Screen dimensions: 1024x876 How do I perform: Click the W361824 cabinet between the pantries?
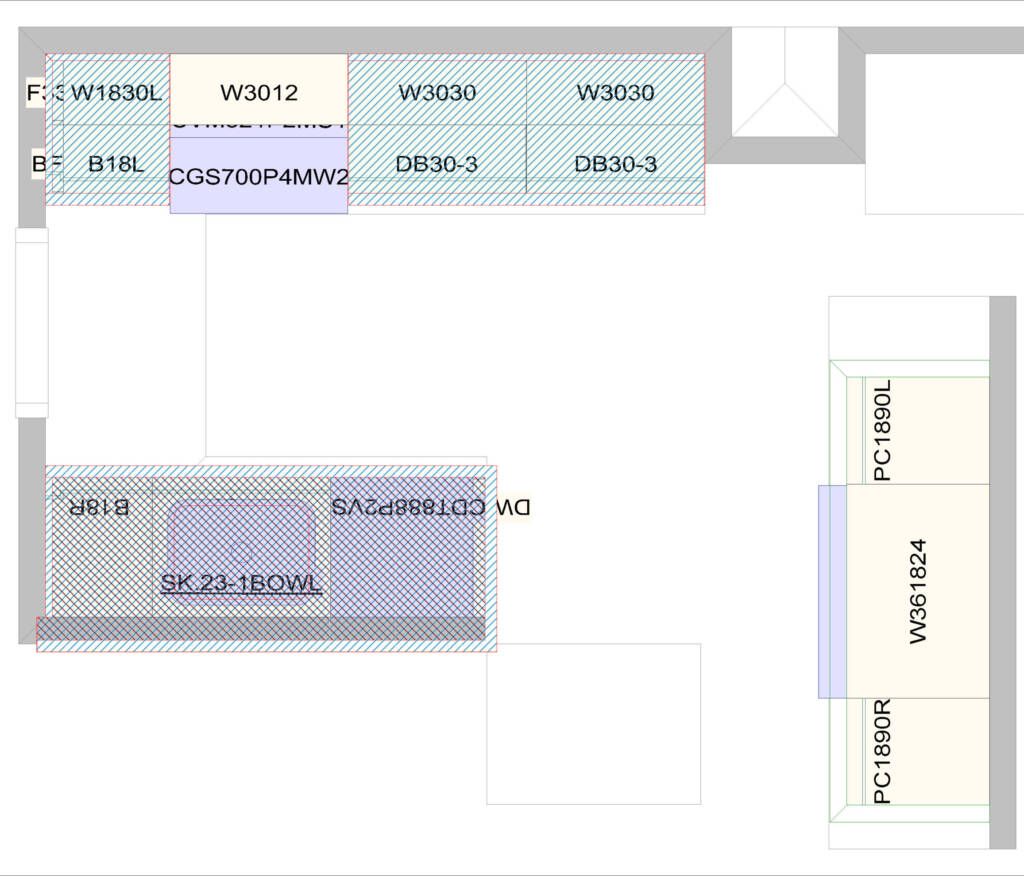pos(920,590)
